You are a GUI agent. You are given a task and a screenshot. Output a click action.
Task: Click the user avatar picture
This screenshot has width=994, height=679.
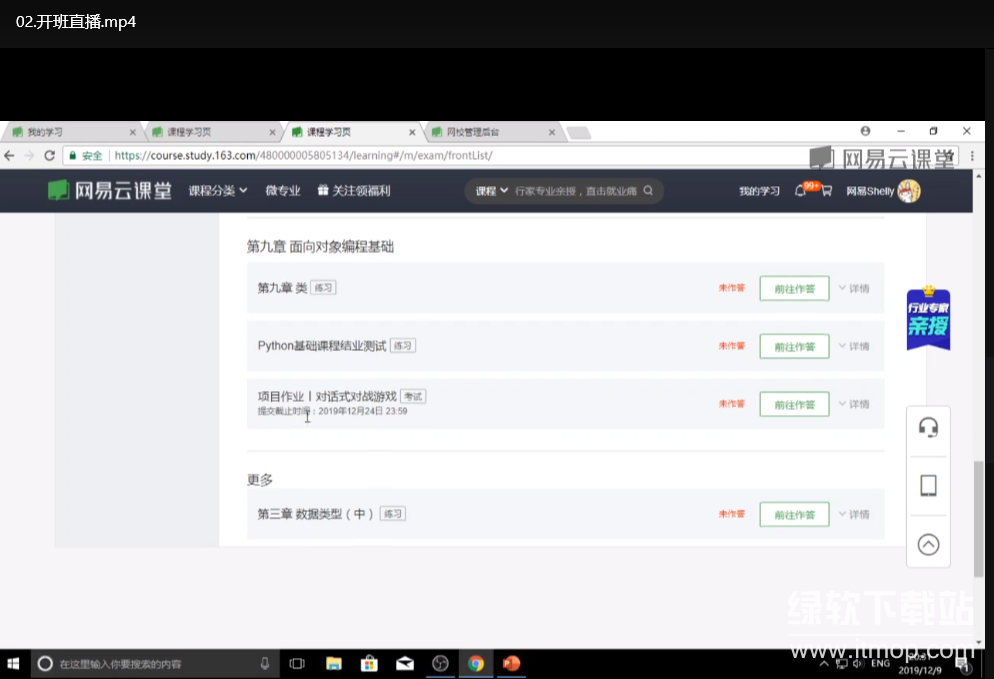click(908, 191)
